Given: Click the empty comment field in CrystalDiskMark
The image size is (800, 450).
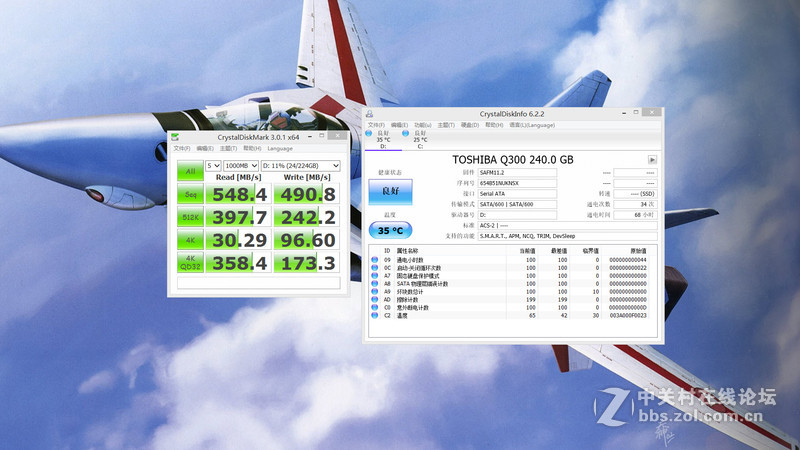Looking at the screenshot, I should coord(259,283).
